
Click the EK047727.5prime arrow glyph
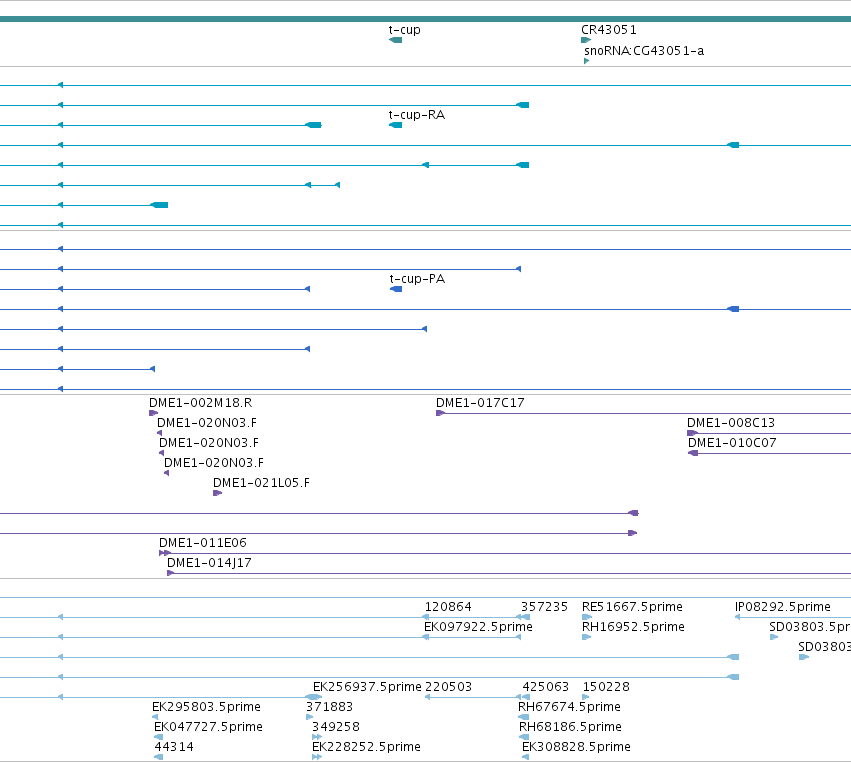click(x=158, y=738)
